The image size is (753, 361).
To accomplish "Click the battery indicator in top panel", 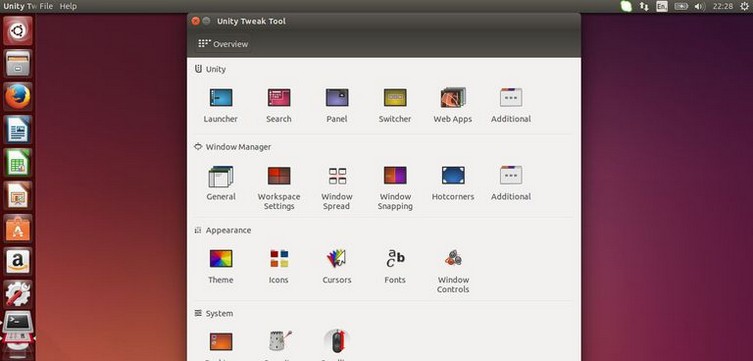I will click(681, 6).
